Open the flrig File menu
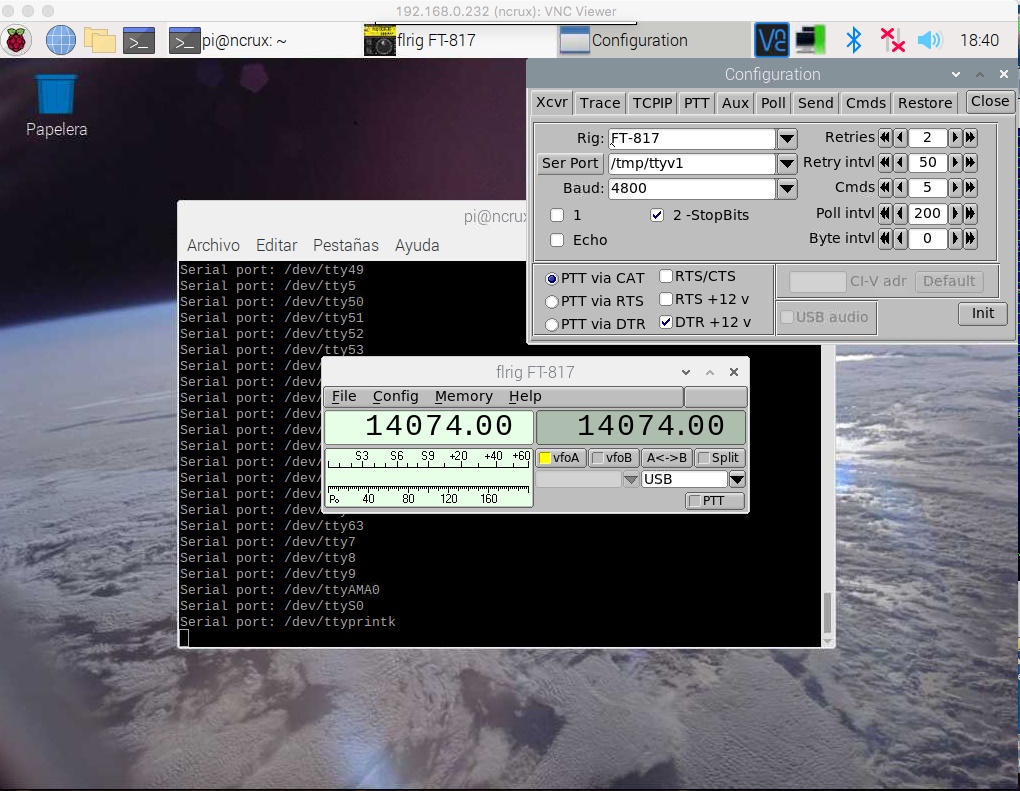 click(x=344, y=396)
